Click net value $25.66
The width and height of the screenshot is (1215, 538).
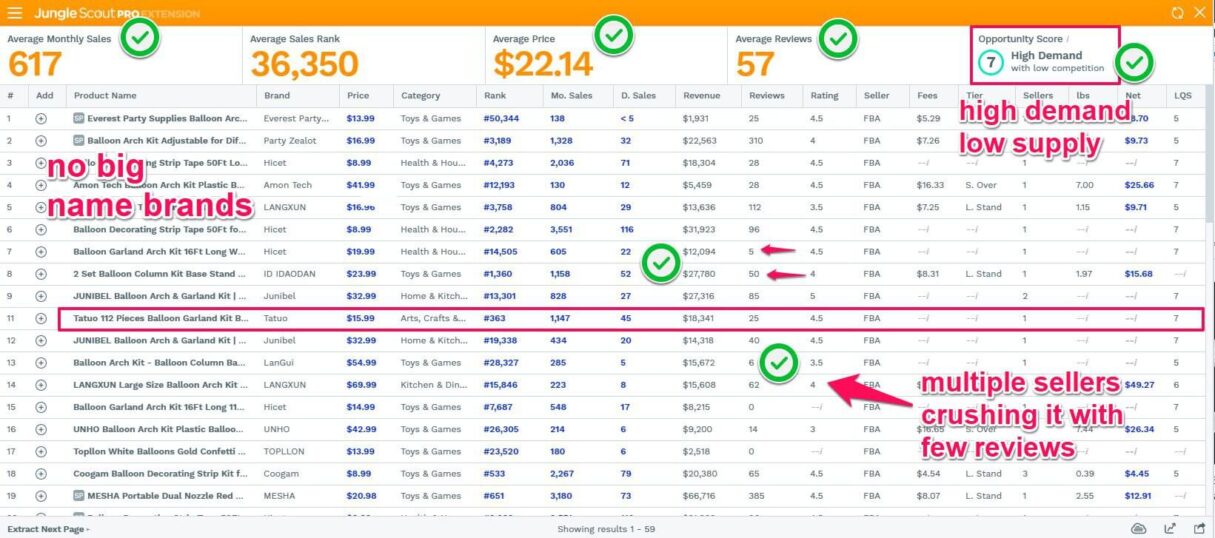tap(1140, 185)
